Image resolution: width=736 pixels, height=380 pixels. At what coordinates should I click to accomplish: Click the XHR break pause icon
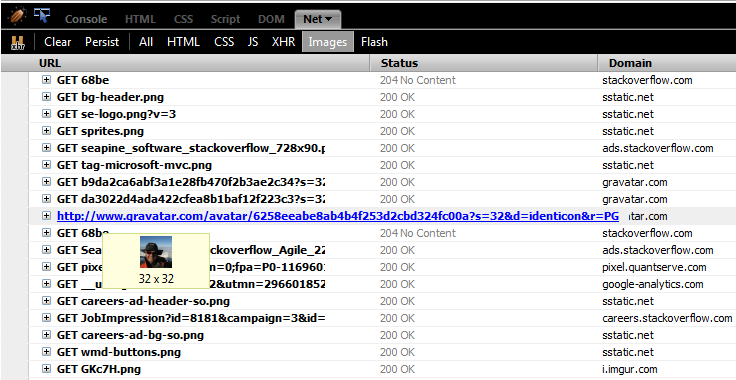tap(18, 43)
